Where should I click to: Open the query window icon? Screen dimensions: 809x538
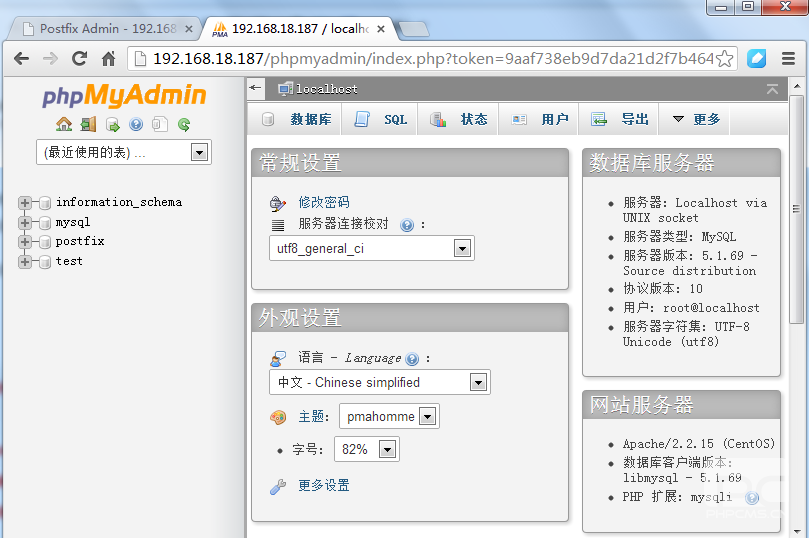tap(112, 124)
